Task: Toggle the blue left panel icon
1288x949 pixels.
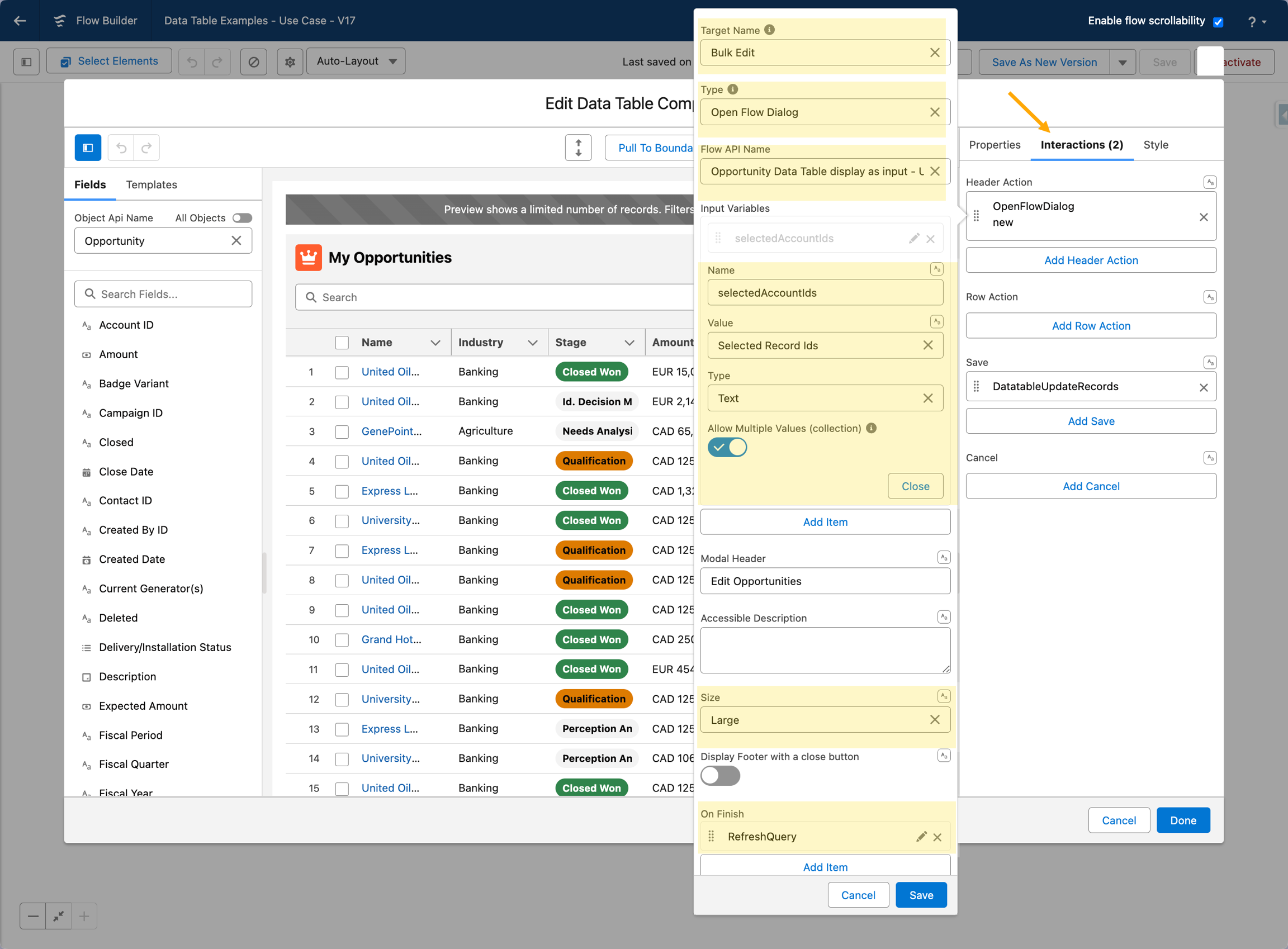Action: [x=88, y=148]
